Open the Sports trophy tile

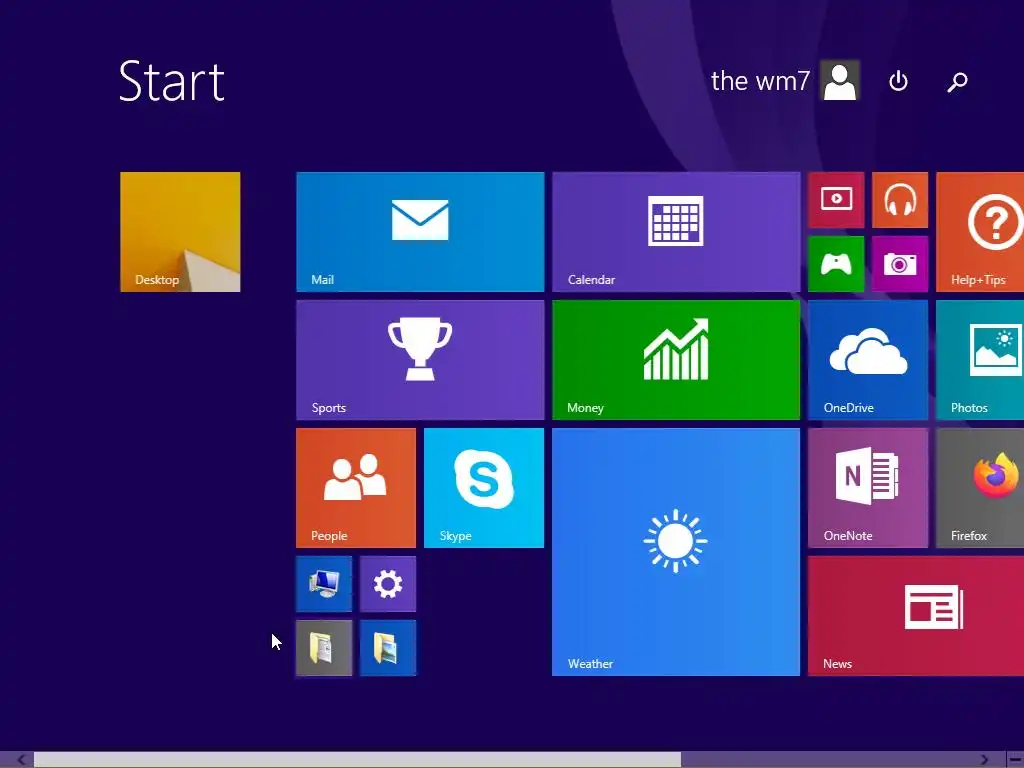[420, 360]
